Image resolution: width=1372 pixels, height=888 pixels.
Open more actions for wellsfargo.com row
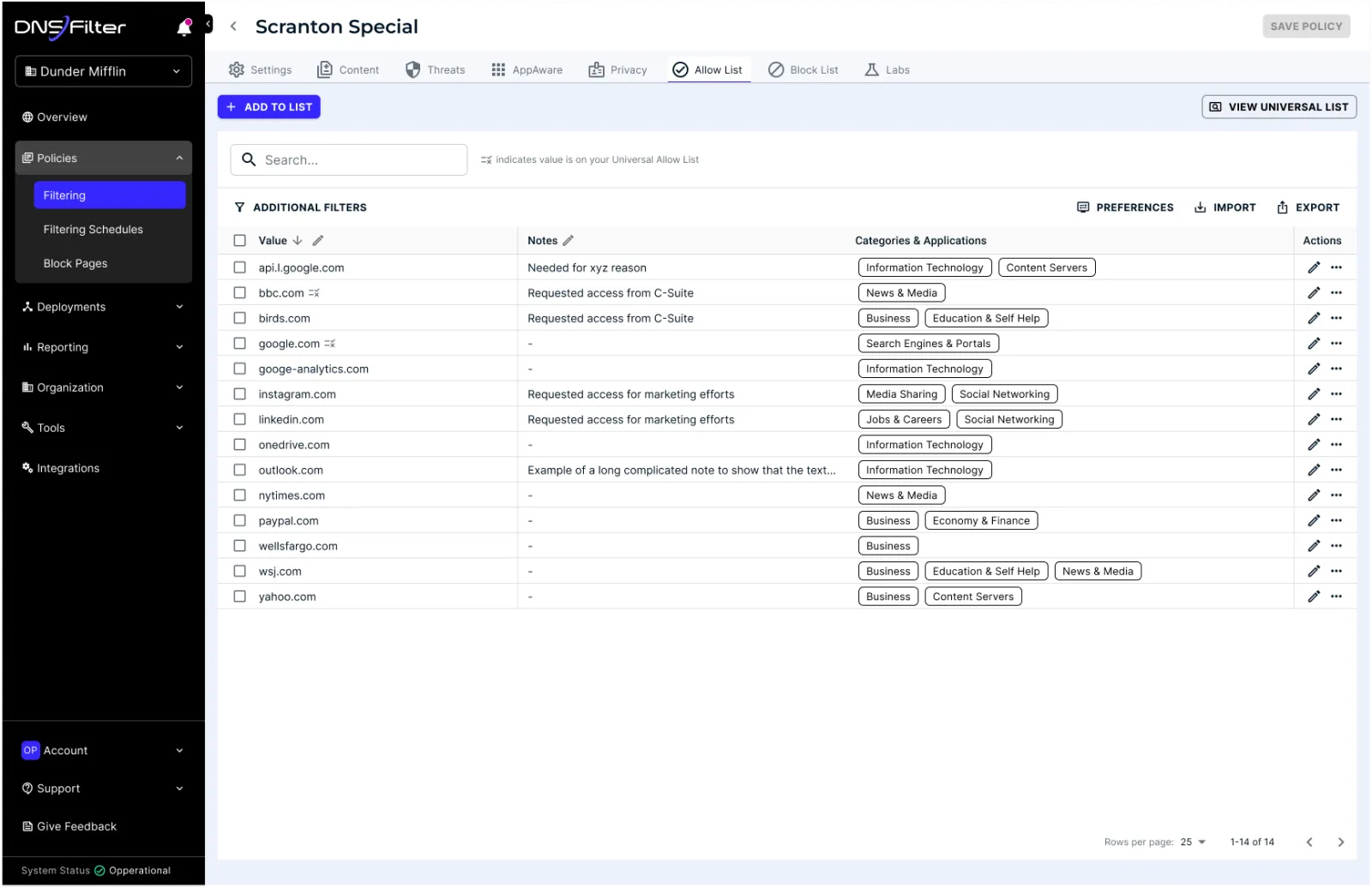[1336, 546]
